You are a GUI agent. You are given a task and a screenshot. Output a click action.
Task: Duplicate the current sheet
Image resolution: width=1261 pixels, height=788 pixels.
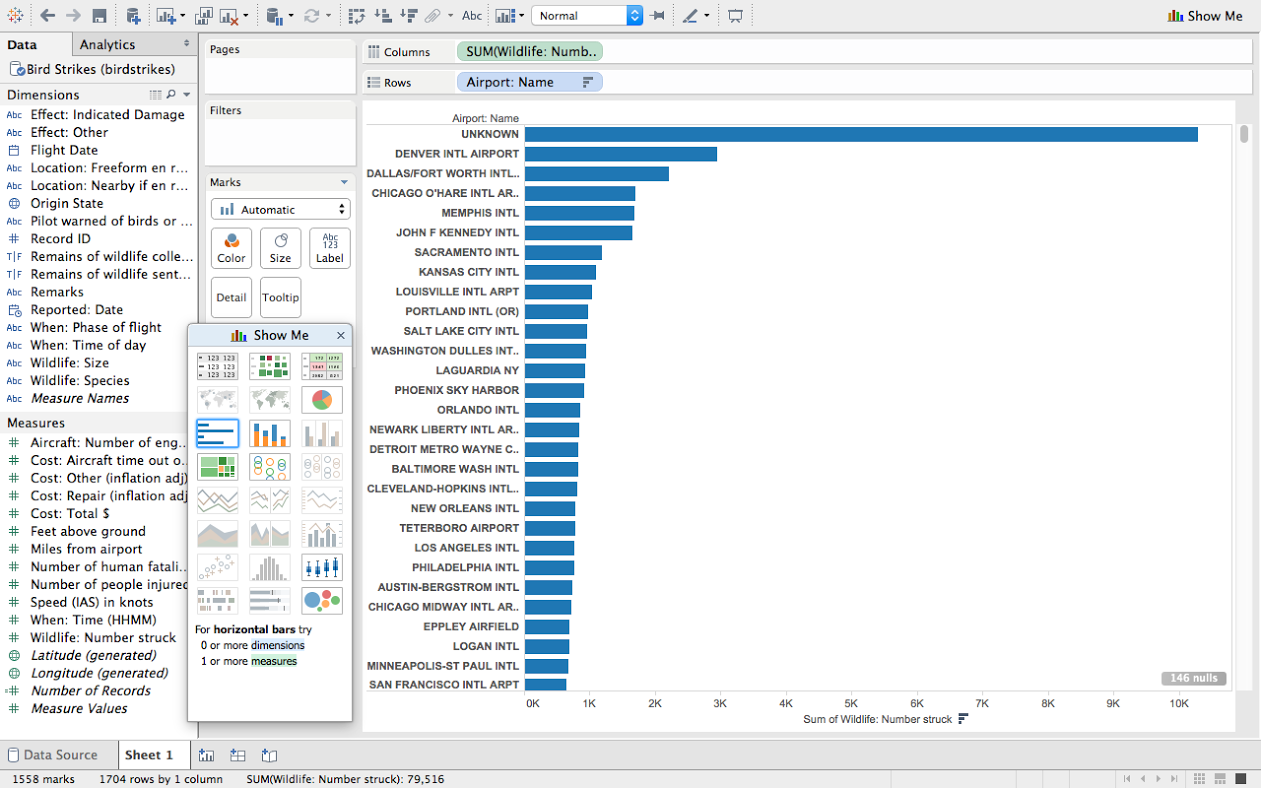coord(204,16)
